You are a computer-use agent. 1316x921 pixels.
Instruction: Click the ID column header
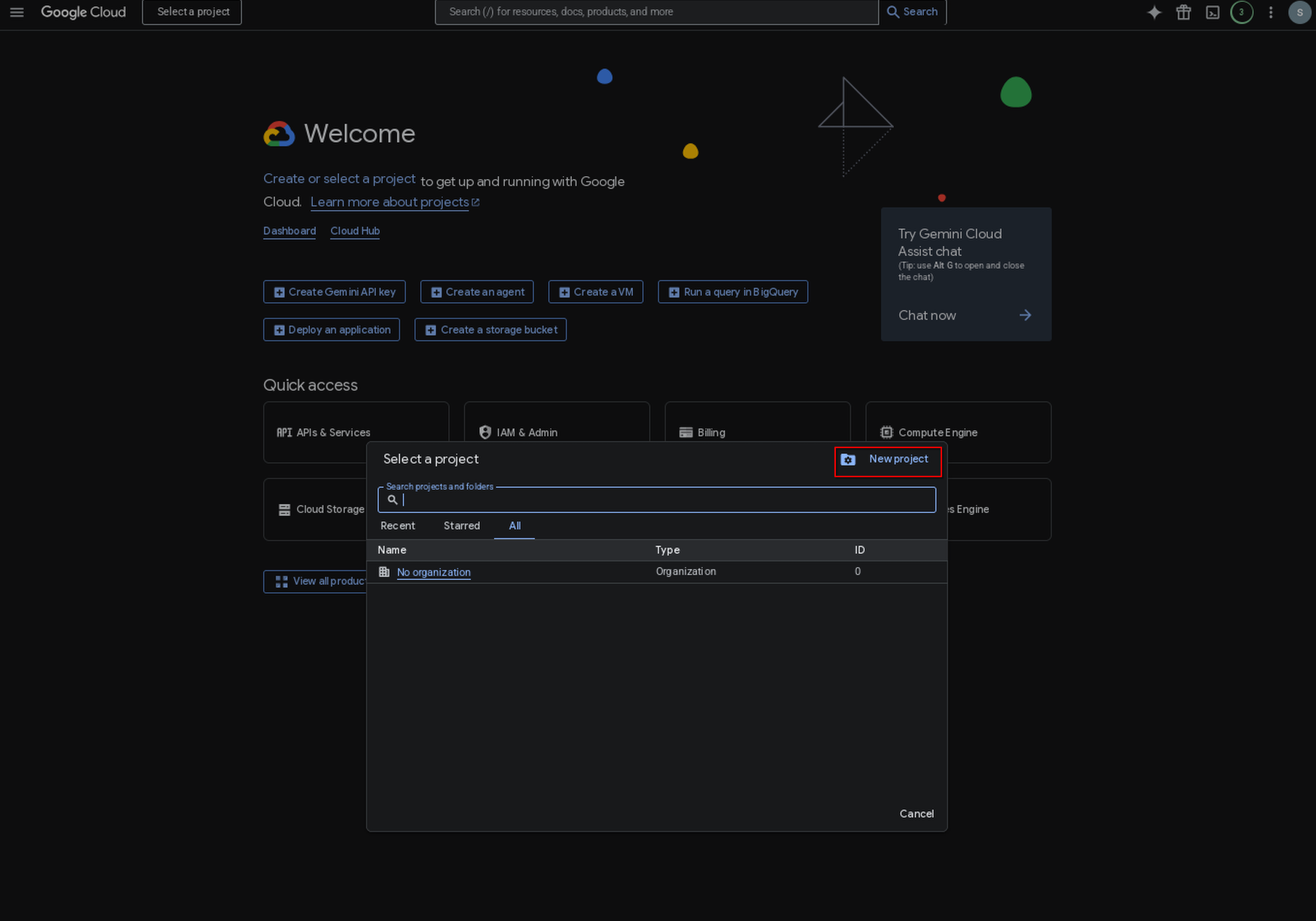(860, 550)
